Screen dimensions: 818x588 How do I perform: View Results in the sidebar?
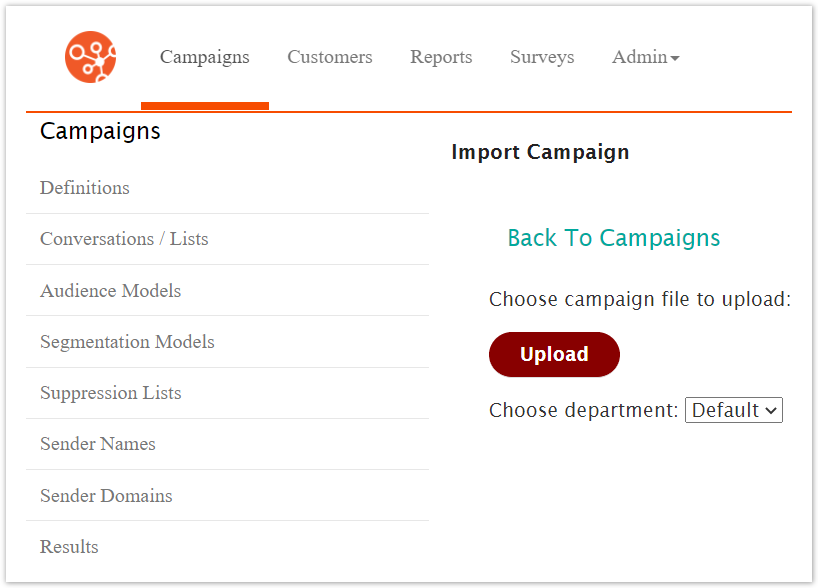[x=69, y=547]
